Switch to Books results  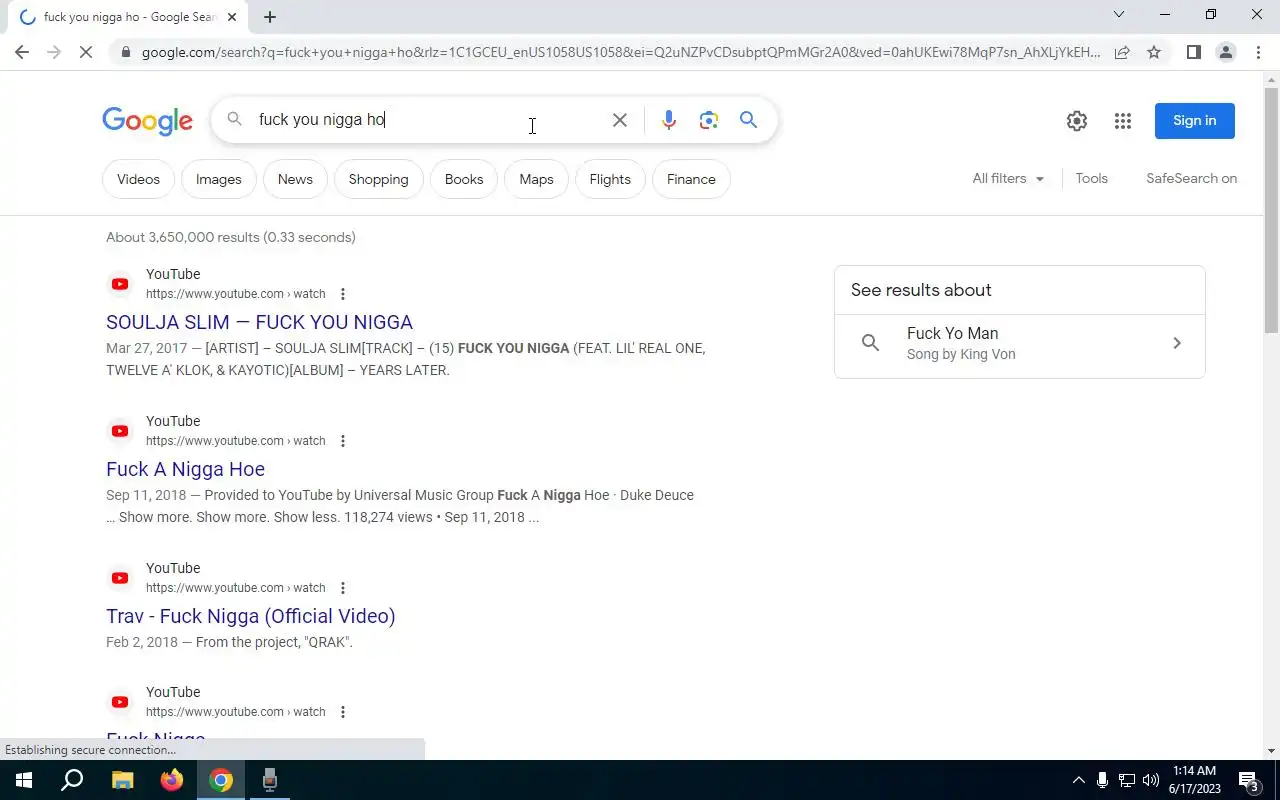tap(464, 180)
